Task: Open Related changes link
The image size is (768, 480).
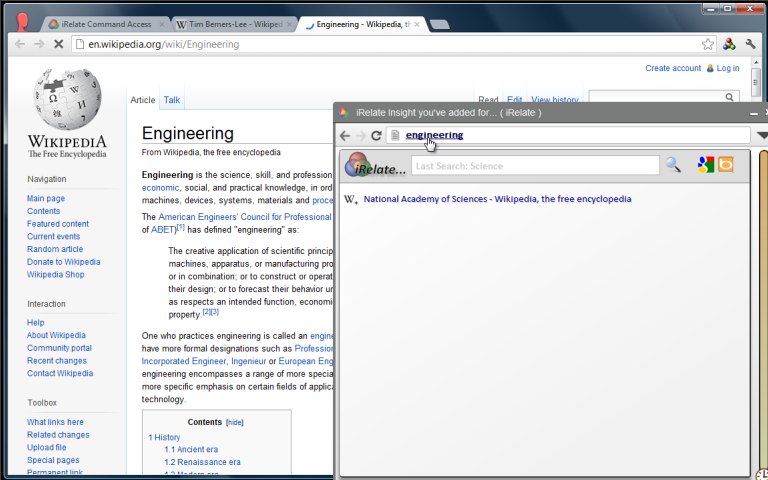Action: [x=58, y=435]
